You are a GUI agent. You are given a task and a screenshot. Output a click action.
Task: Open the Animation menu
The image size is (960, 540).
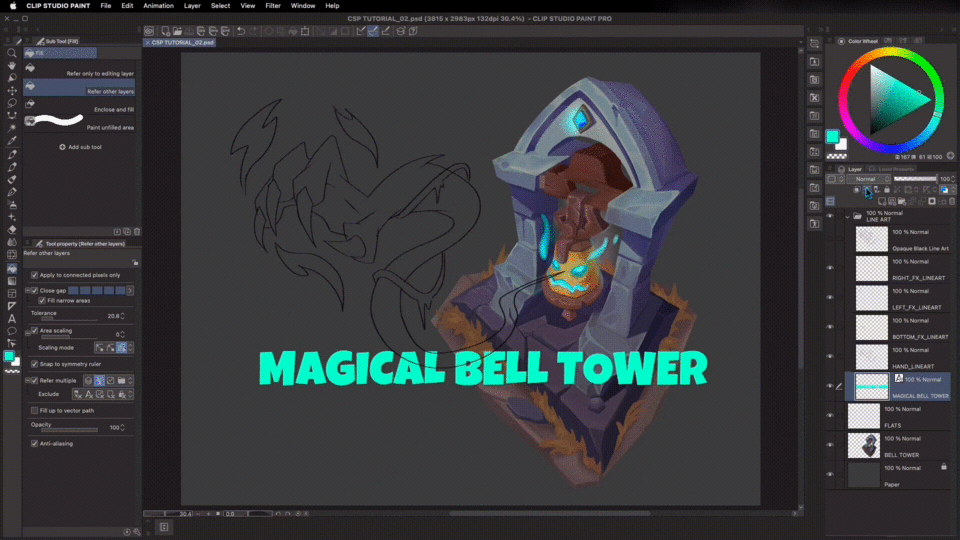tap(159, 6)
